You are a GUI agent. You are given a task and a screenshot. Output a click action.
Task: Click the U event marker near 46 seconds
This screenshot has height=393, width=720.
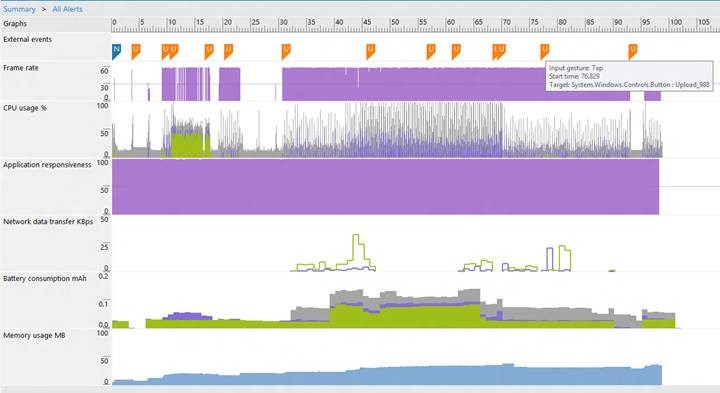tap(371, 51)
